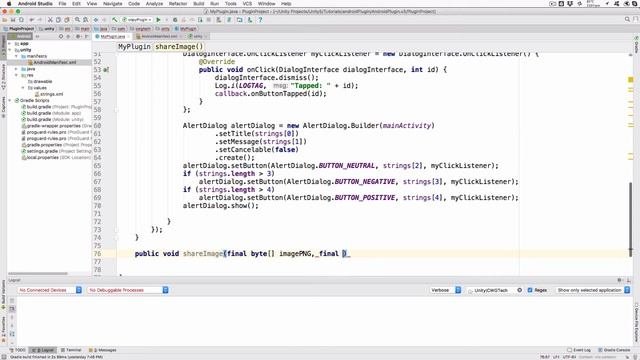
Task: Click the Save All toolbar icon
Action: pyautogui.click(x=13, y=20)
